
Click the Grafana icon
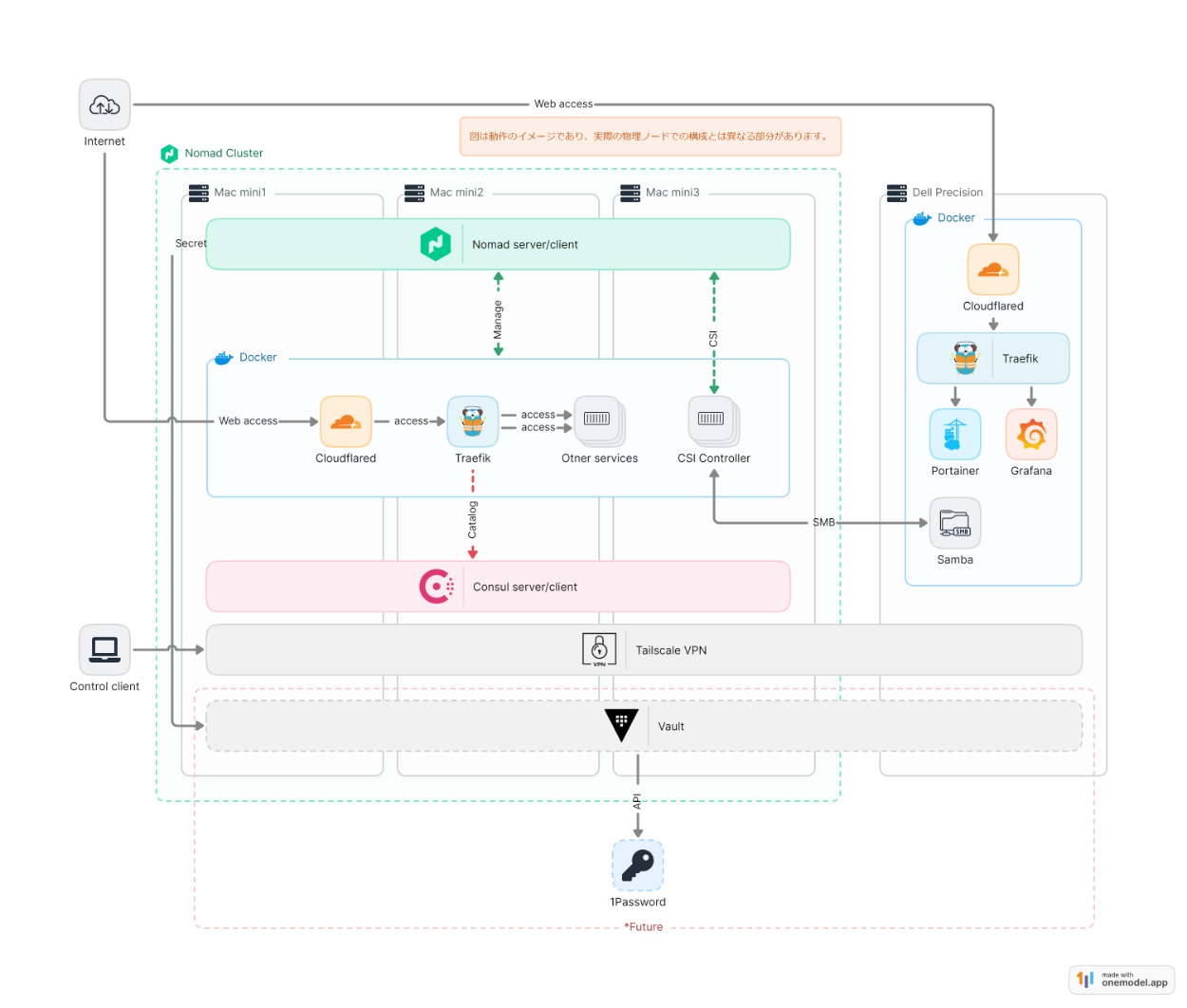click(x=1031, y=434)
